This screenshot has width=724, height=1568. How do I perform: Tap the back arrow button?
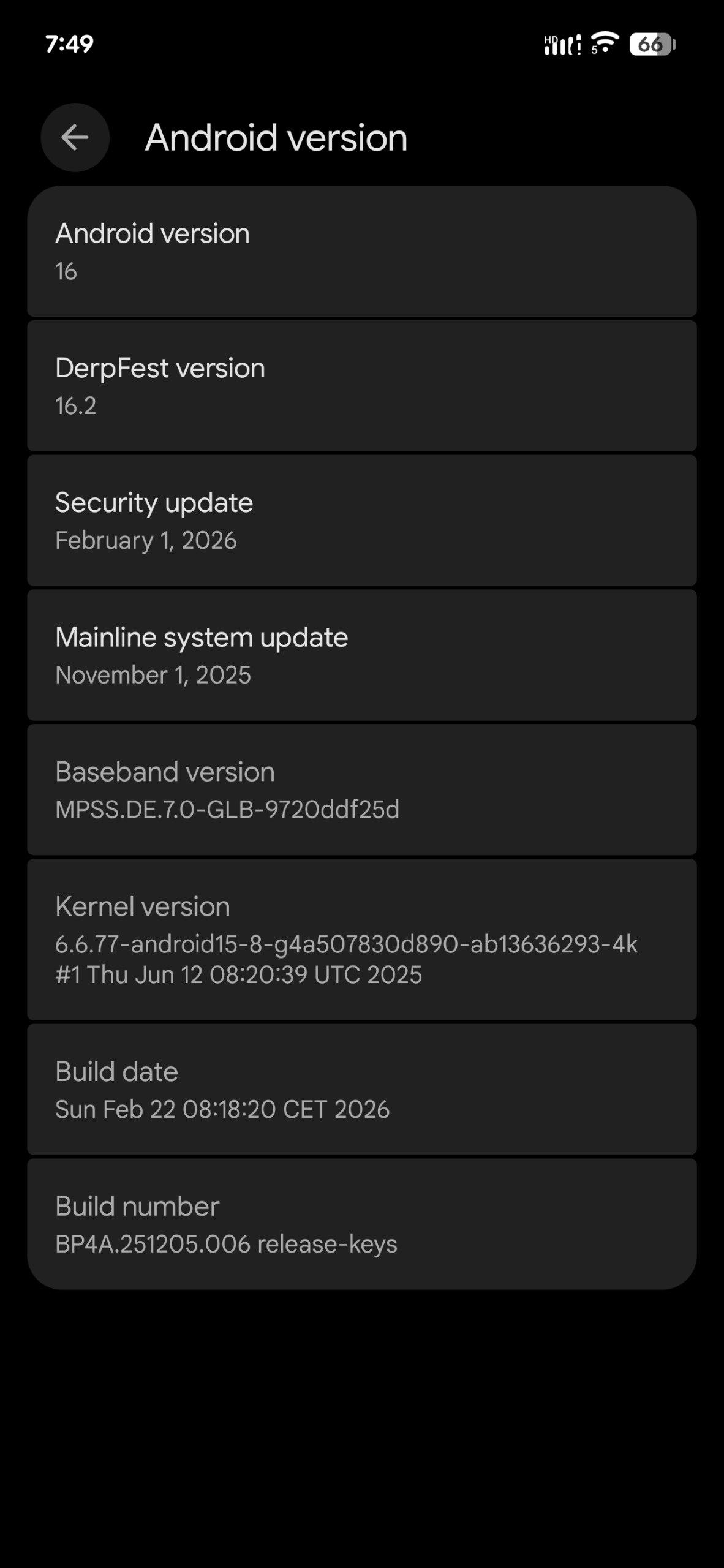(x=75, y=137)
